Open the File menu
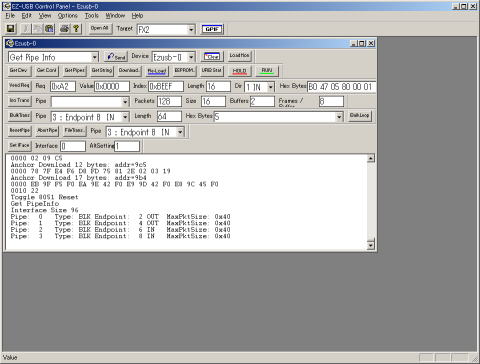 [10, 16]
